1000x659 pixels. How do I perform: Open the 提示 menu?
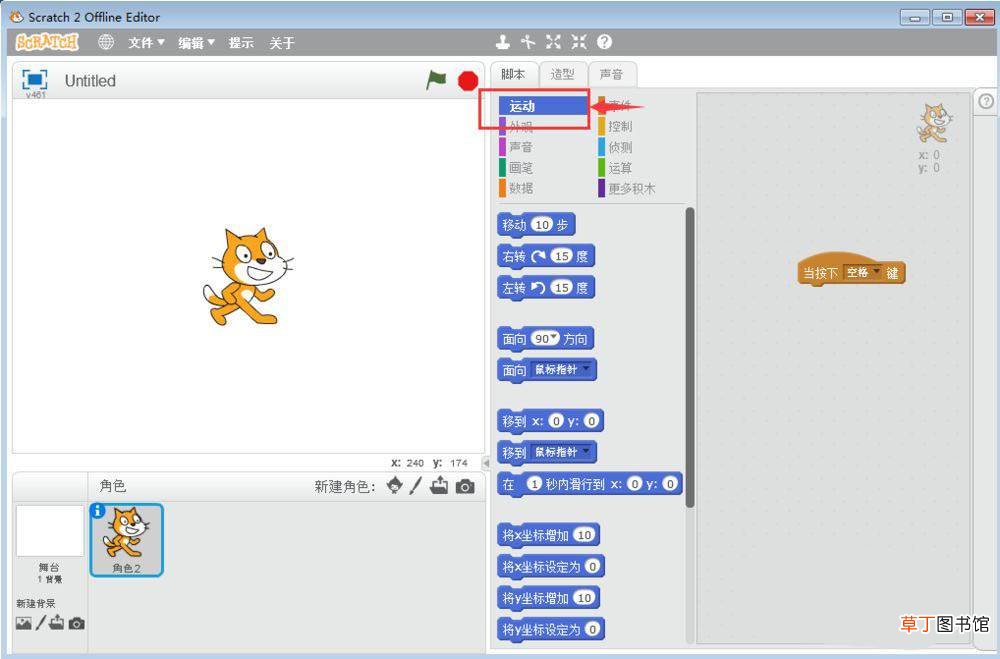coord(241,43)
